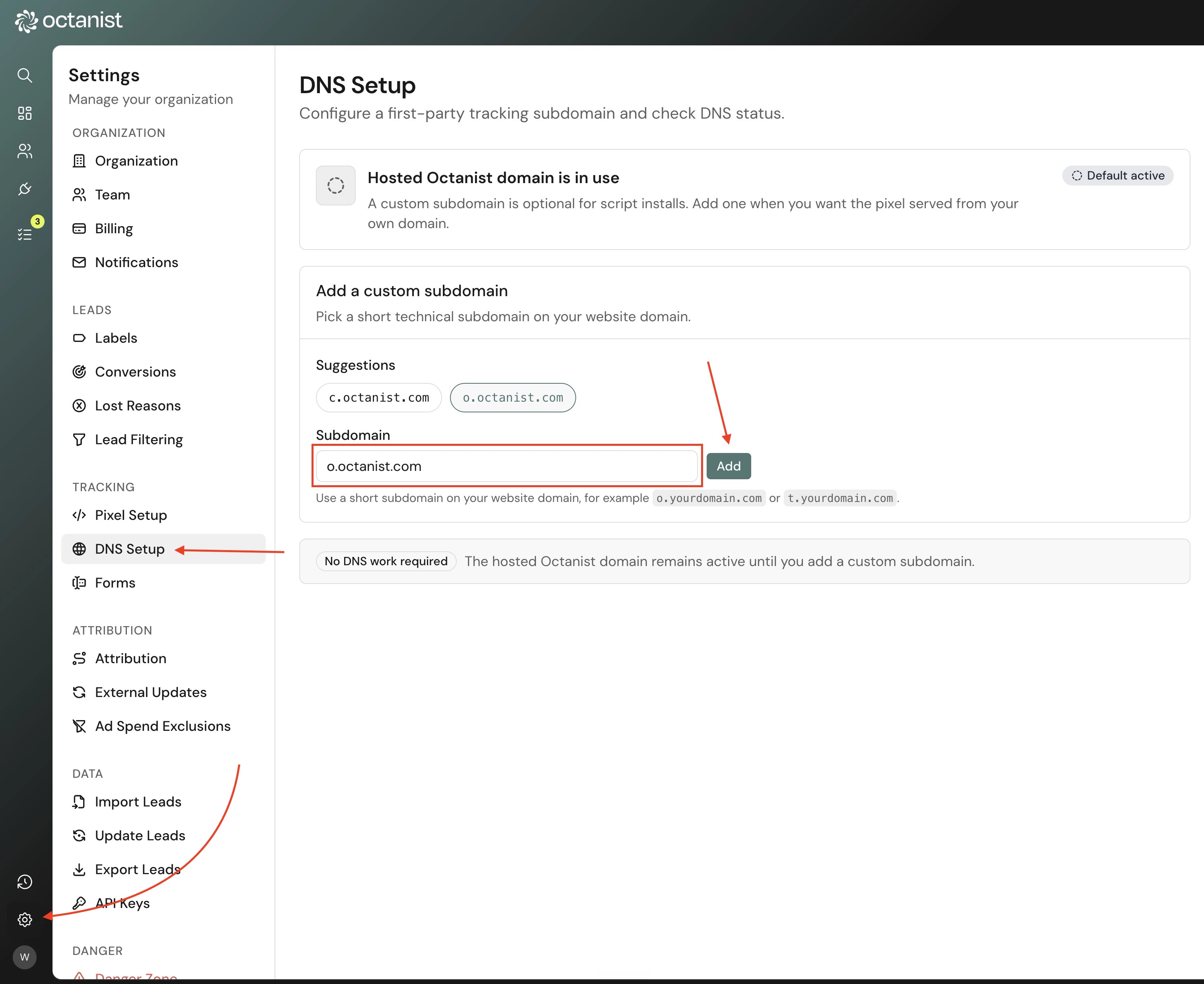Go to Lead Filtering

163,440
